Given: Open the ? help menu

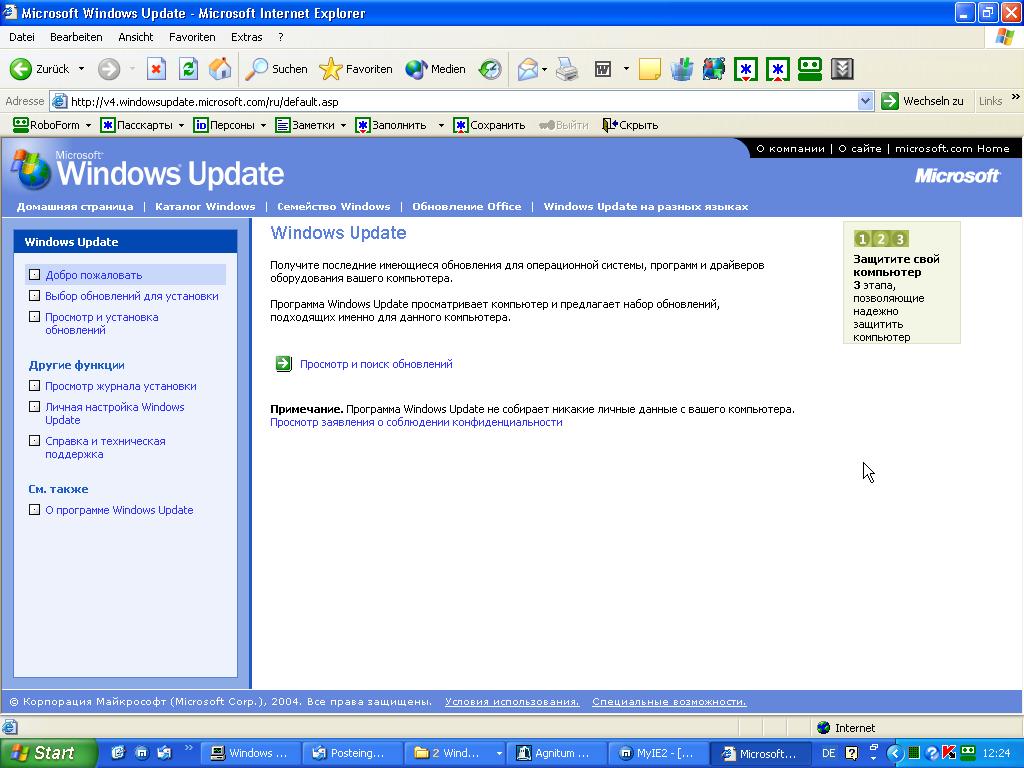Looking at the screenshot, I should tap(281, 37).
